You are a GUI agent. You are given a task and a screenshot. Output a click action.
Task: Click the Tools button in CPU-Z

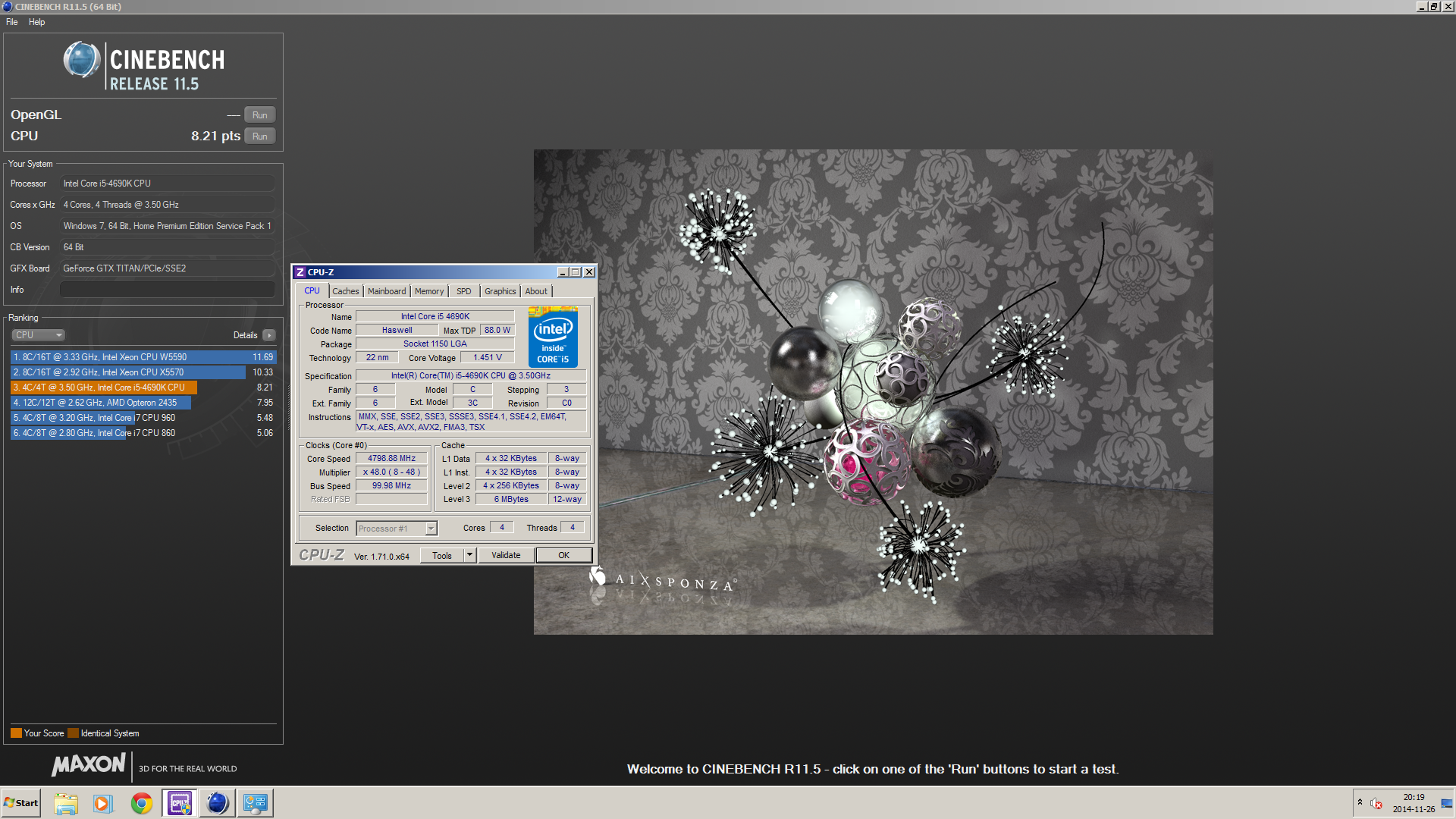pos(442,556)
